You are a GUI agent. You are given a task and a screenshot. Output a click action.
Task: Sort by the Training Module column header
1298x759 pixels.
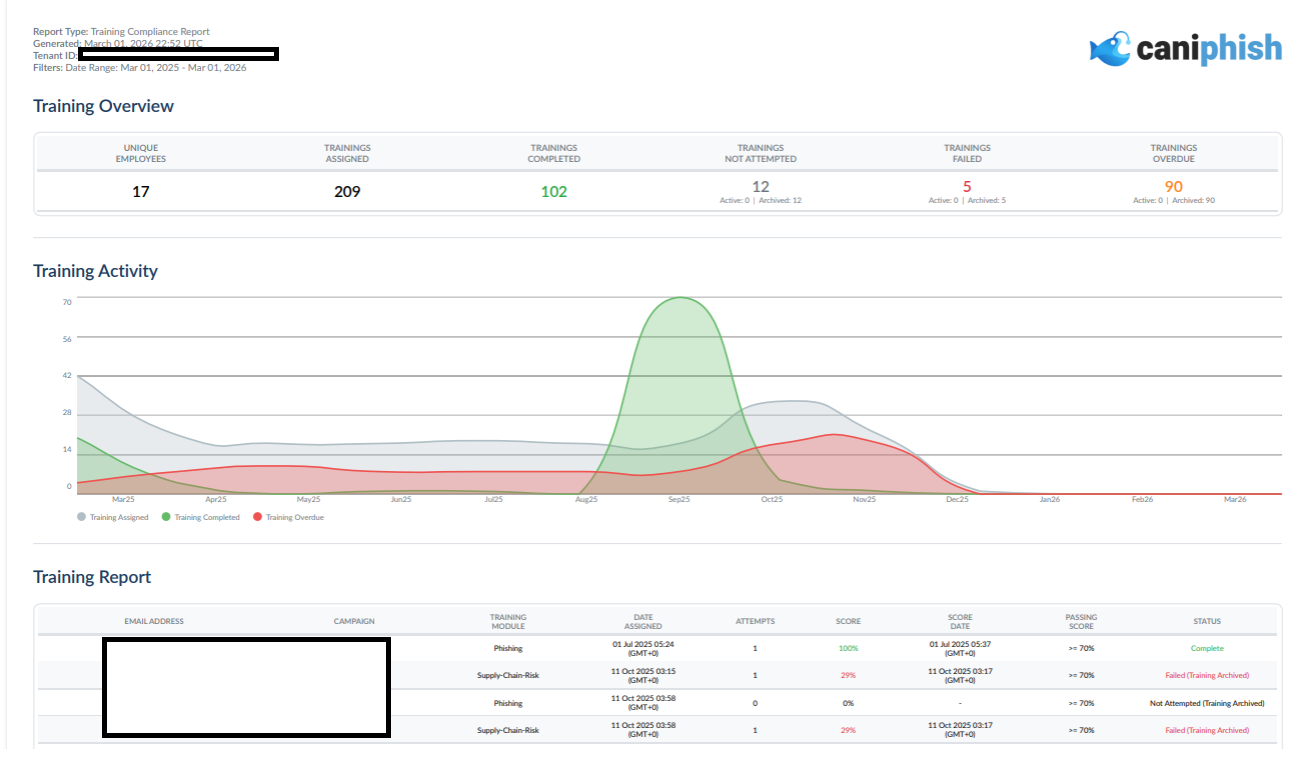(x=508, y=621)
